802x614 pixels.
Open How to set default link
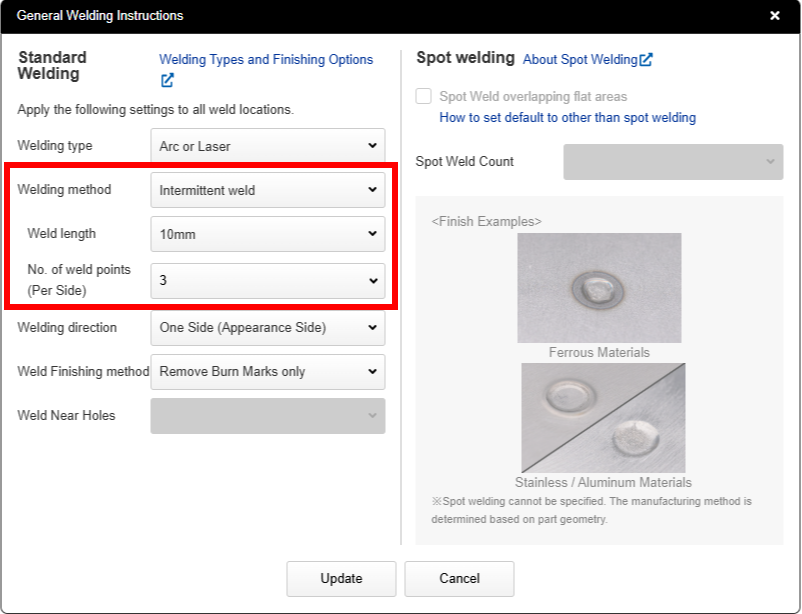point(567,118)
